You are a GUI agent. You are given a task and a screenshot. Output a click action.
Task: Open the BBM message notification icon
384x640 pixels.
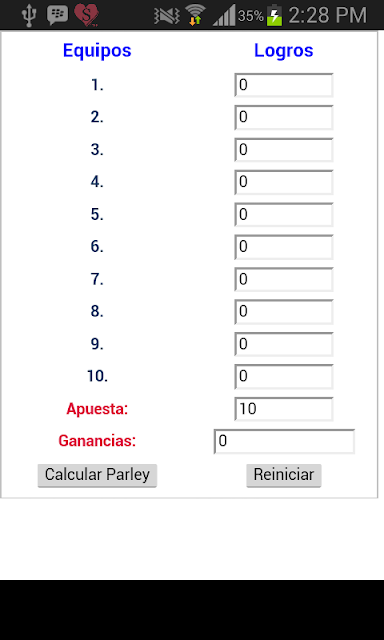coord(58,15)
